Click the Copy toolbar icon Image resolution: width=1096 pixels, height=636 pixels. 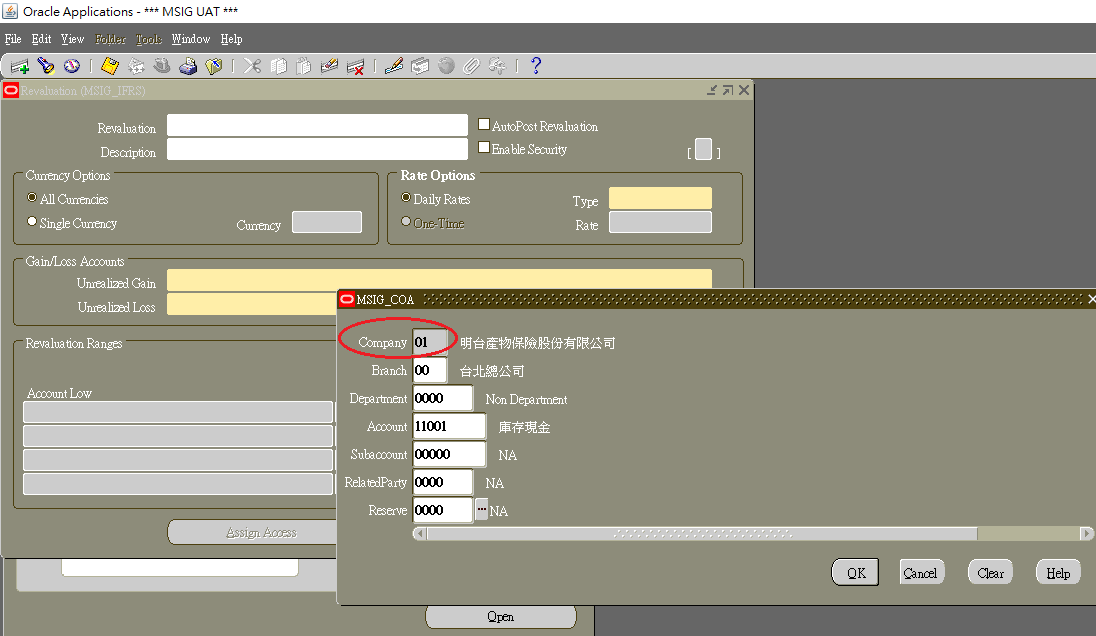tap(278, 66)
